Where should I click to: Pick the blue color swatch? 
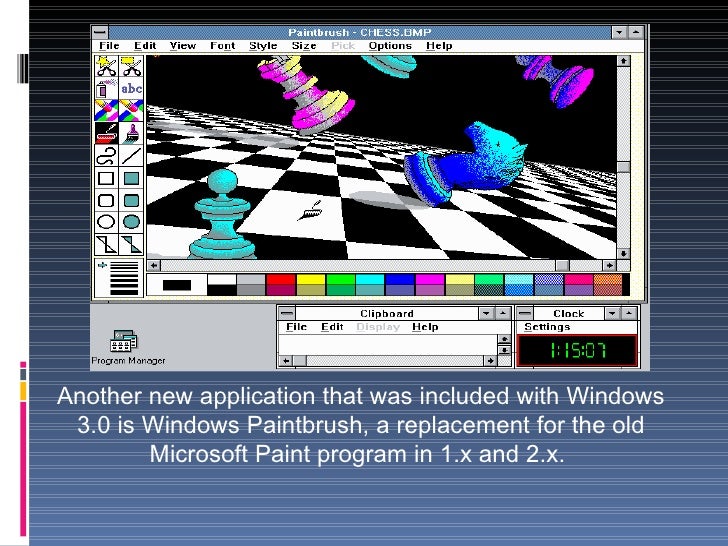pos(400,279)
